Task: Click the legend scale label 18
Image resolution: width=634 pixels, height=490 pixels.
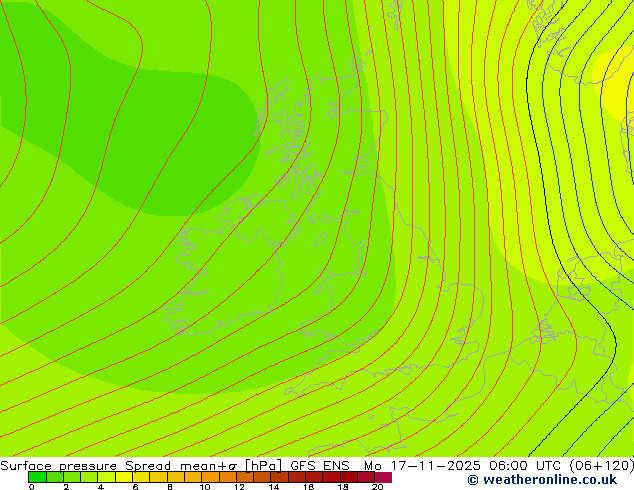Action: tap(343, 487)
